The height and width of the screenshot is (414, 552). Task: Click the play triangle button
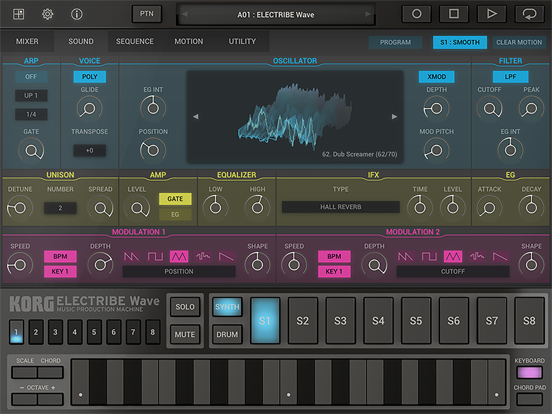[491, 14]
